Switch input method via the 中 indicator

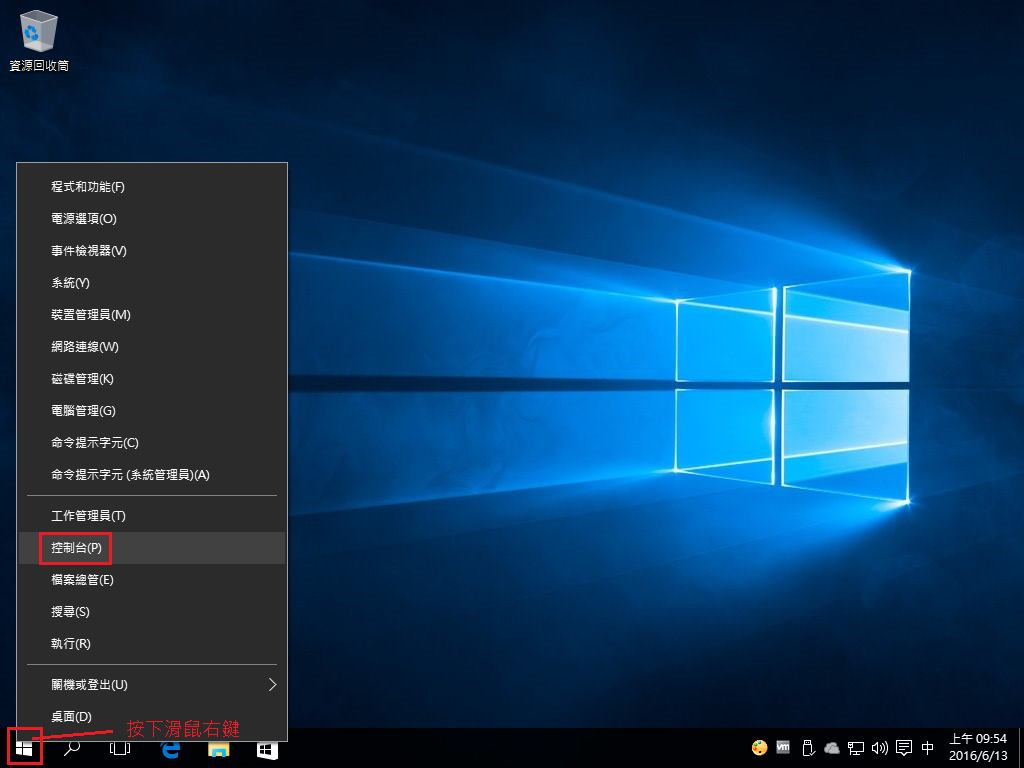tap(927, 747)
